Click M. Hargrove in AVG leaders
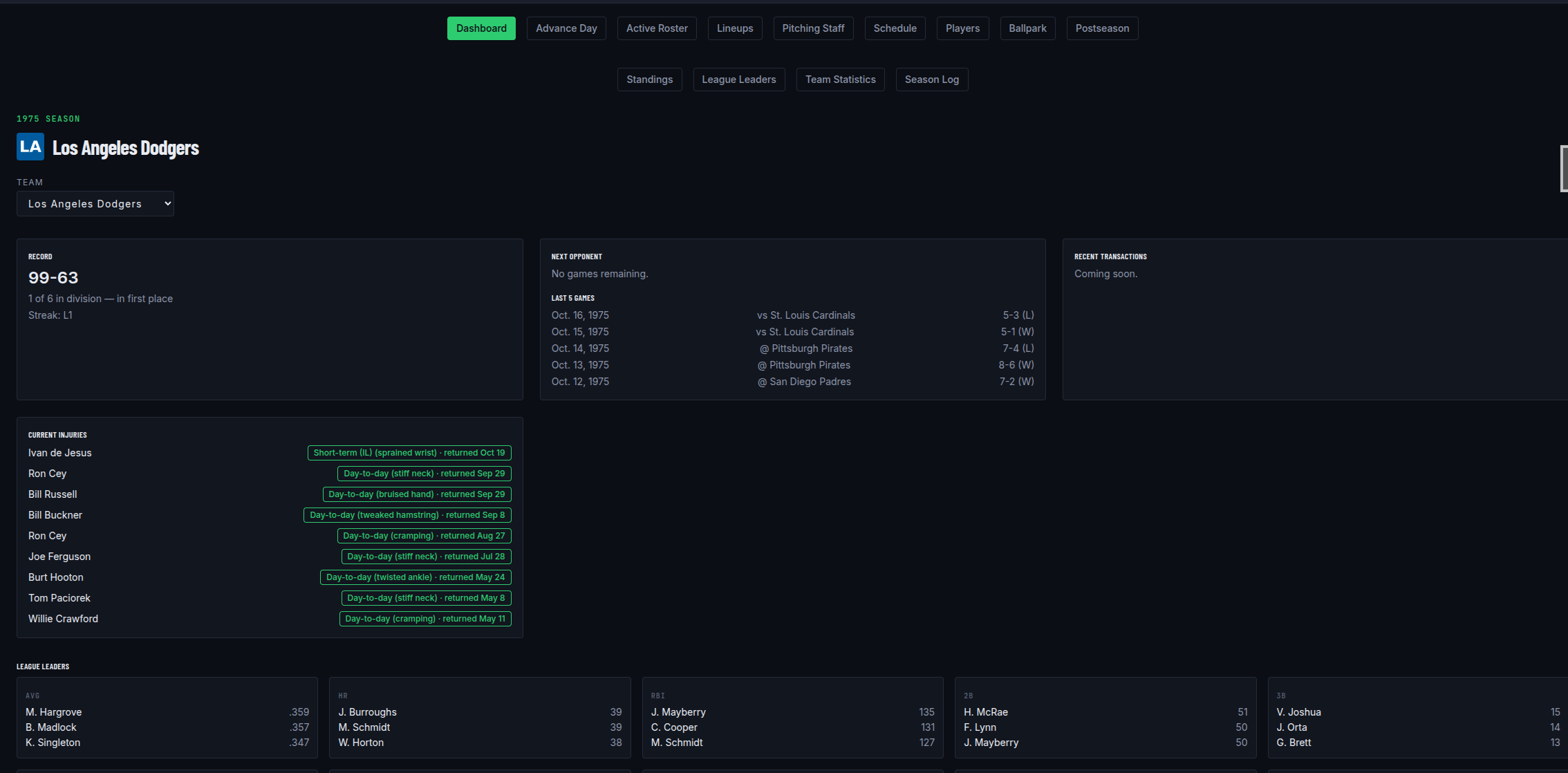The width and height of the screenshot is (1568, 773). coord(54,712)
